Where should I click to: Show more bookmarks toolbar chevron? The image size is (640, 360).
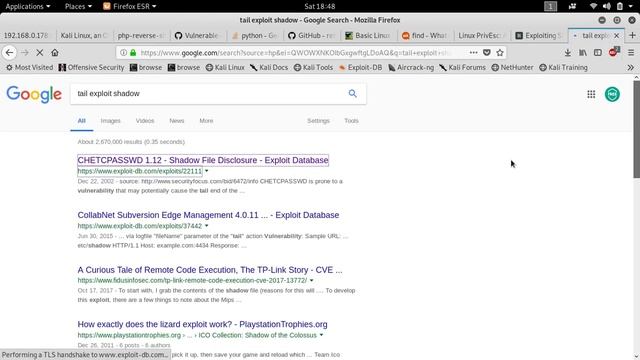(x=631, y=68)
